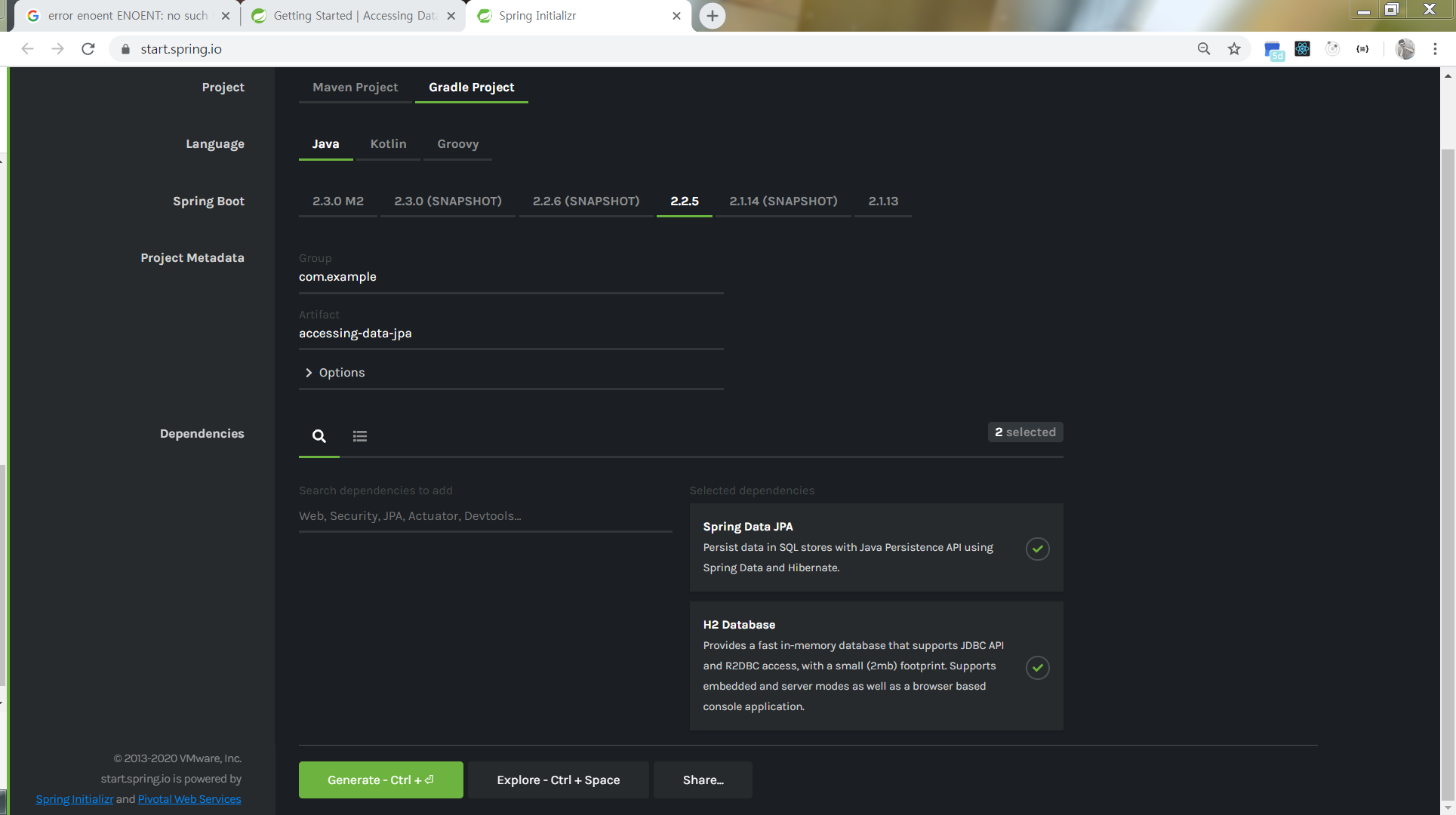The width and height of the screenshot is (1456, 815).
Task: Click the React DevTools extension icon
Action: (1302, 49)
